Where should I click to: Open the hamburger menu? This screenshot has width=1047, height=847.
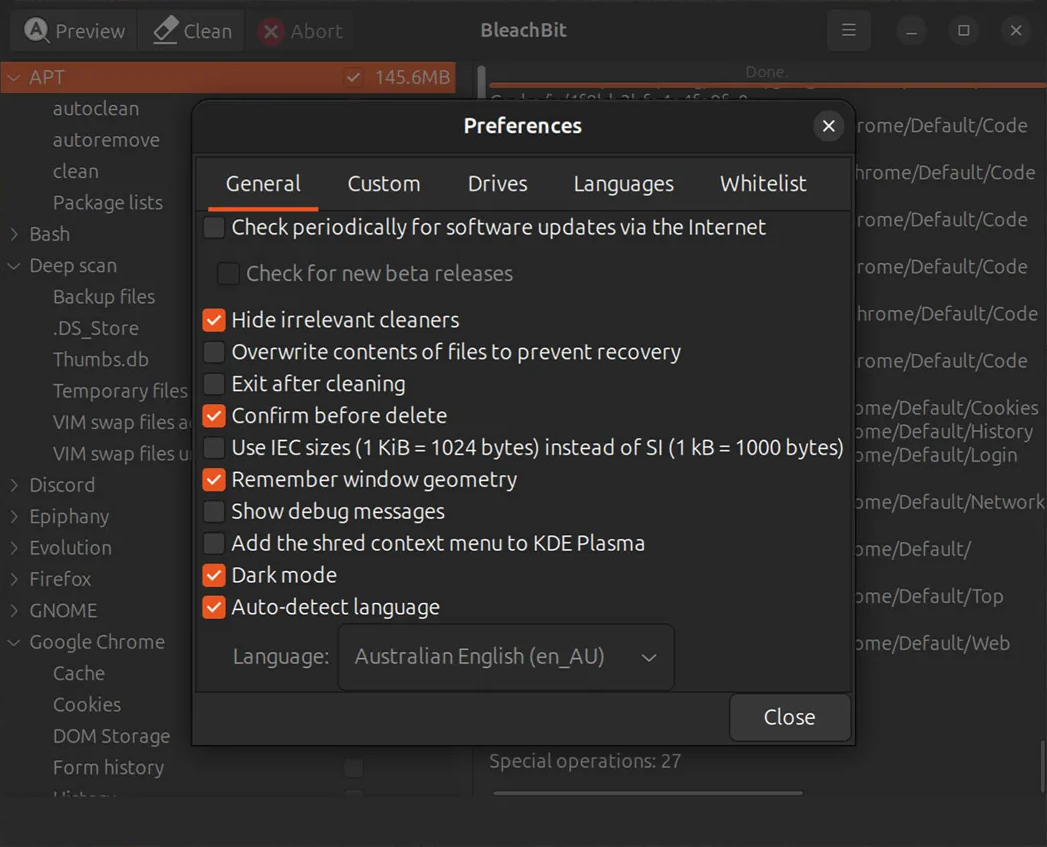click(x=848, y=30)
